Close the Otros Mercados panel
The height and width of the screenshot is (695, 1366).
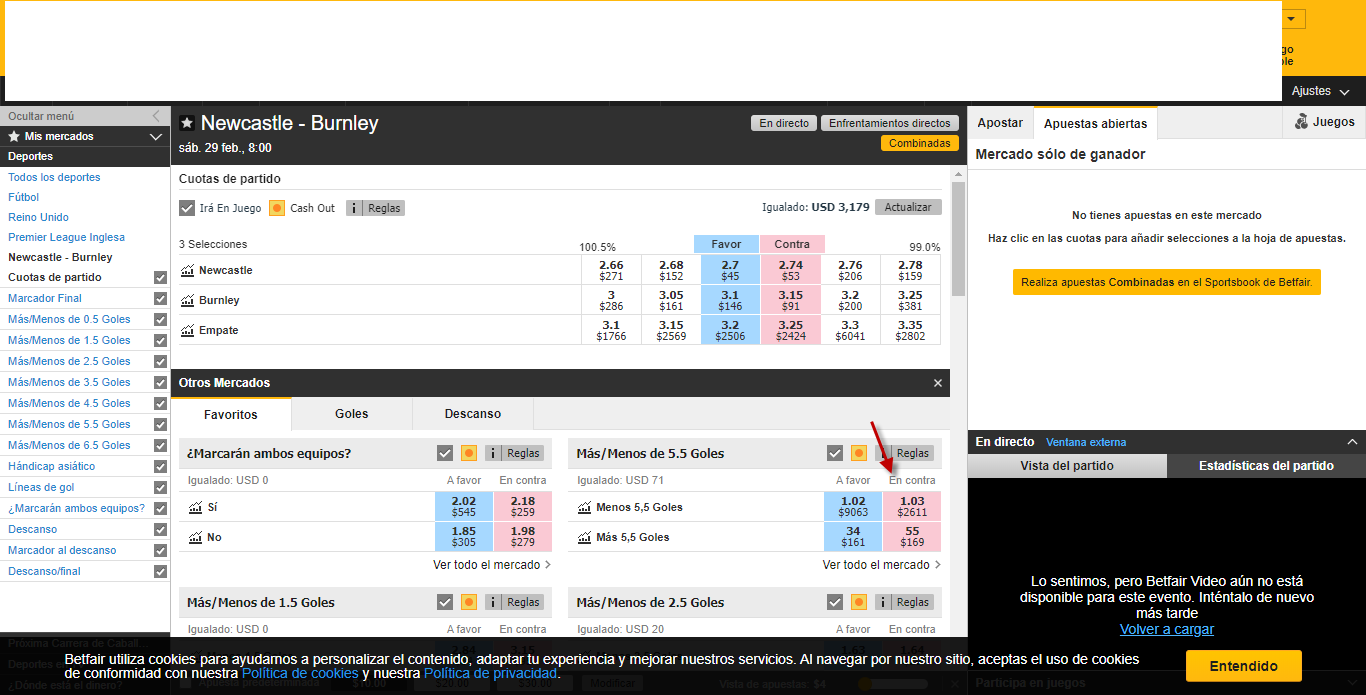[938, 383]
